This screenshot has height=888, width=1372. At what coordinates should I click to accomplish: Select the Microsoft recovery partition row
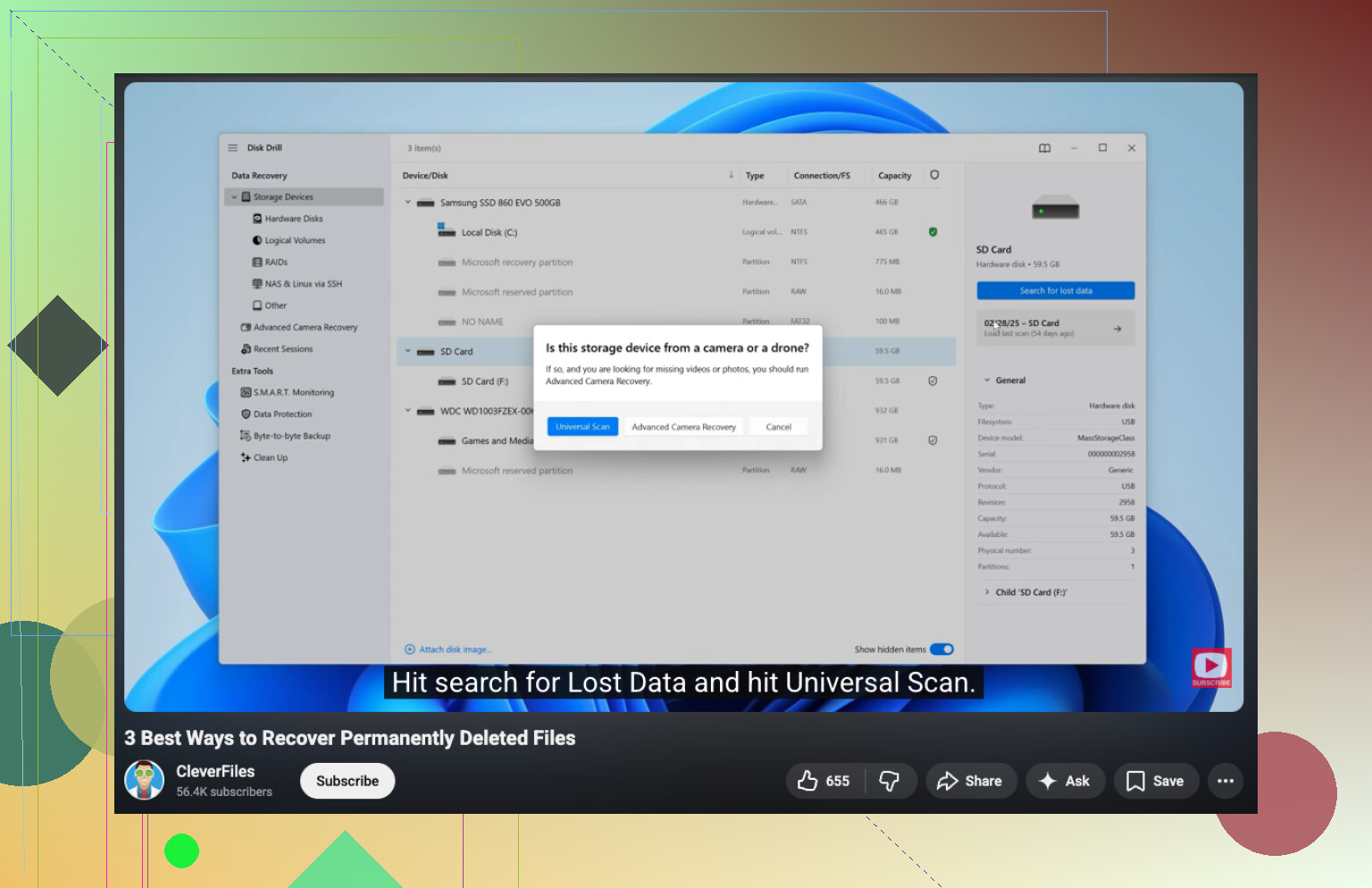pos(676,263)
